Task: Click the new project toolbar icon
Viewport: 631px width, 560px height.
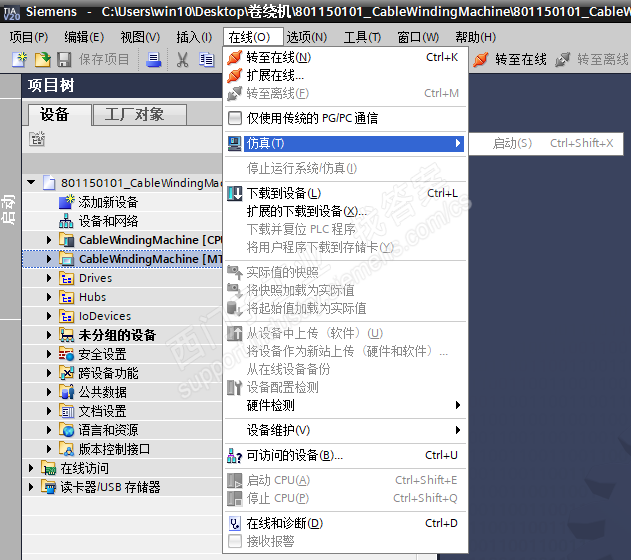Action: click(x=19, y=59)
